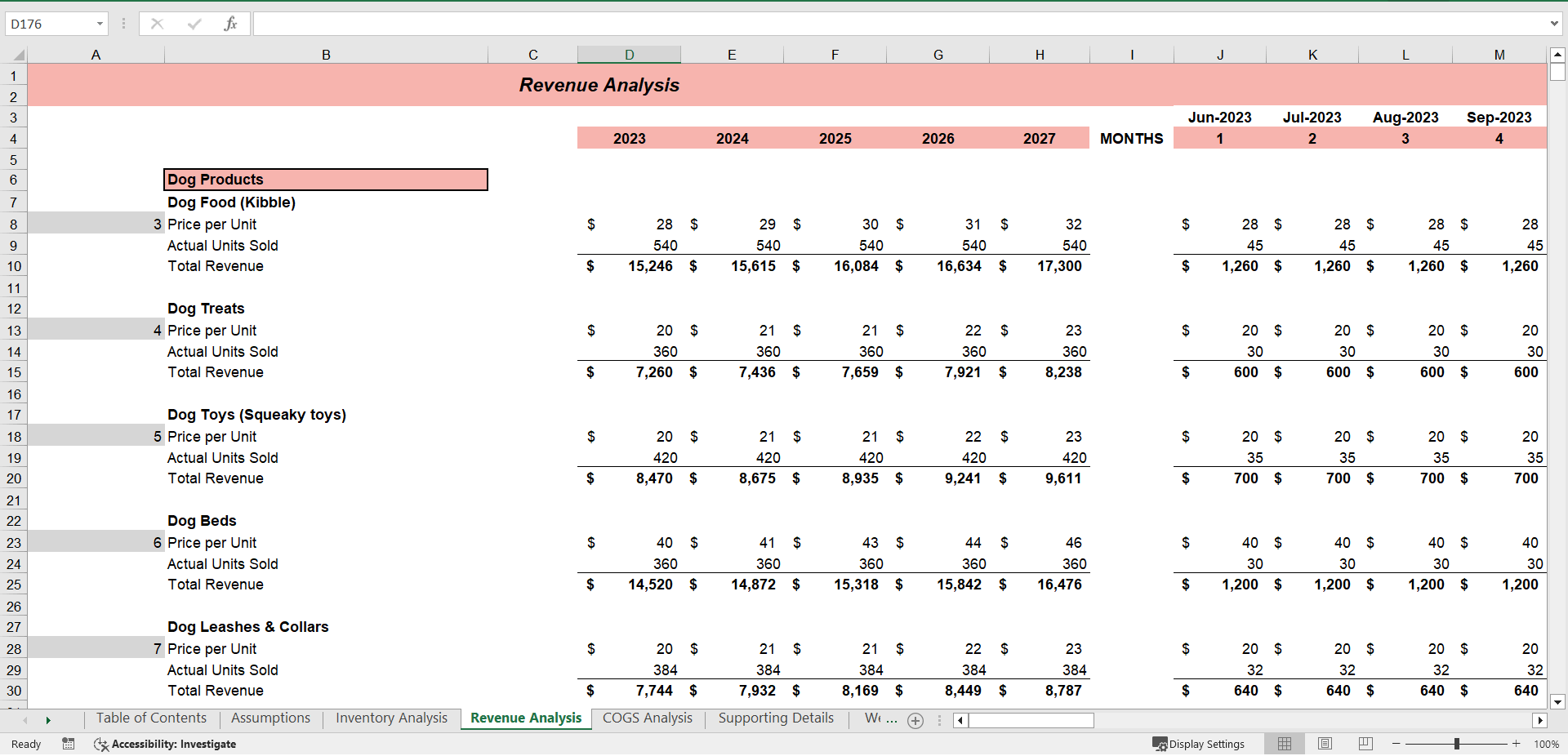This screenshot has height=756, width=1568.
Task: Click the Select All corner above row 1
Action: click(20, 55)
